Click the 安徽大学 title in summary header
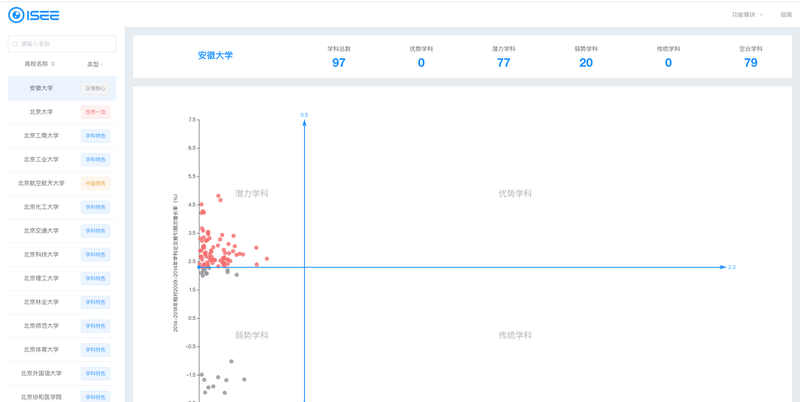 [x=215, y=56]
